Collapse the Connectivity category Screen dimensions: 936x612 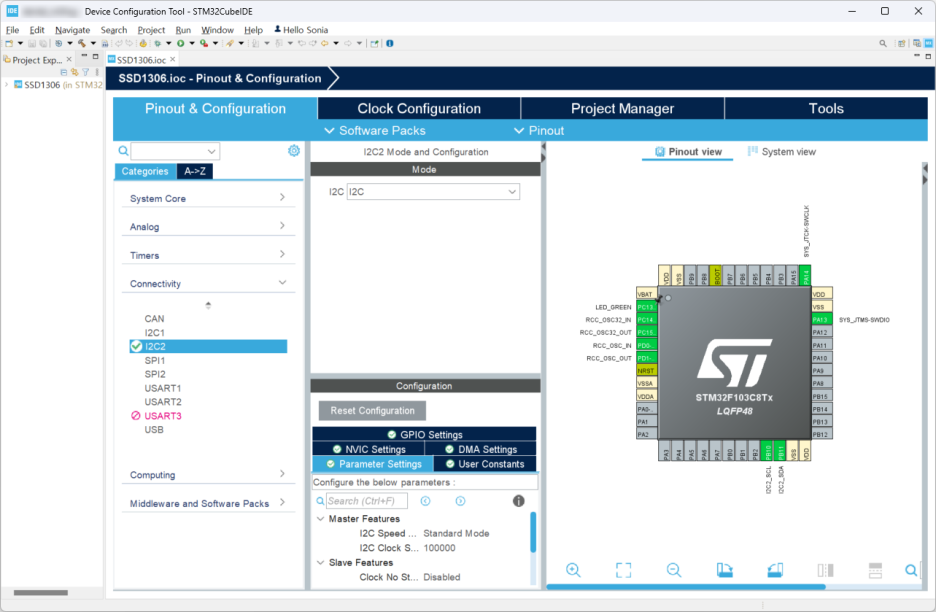tap(208, 283)
